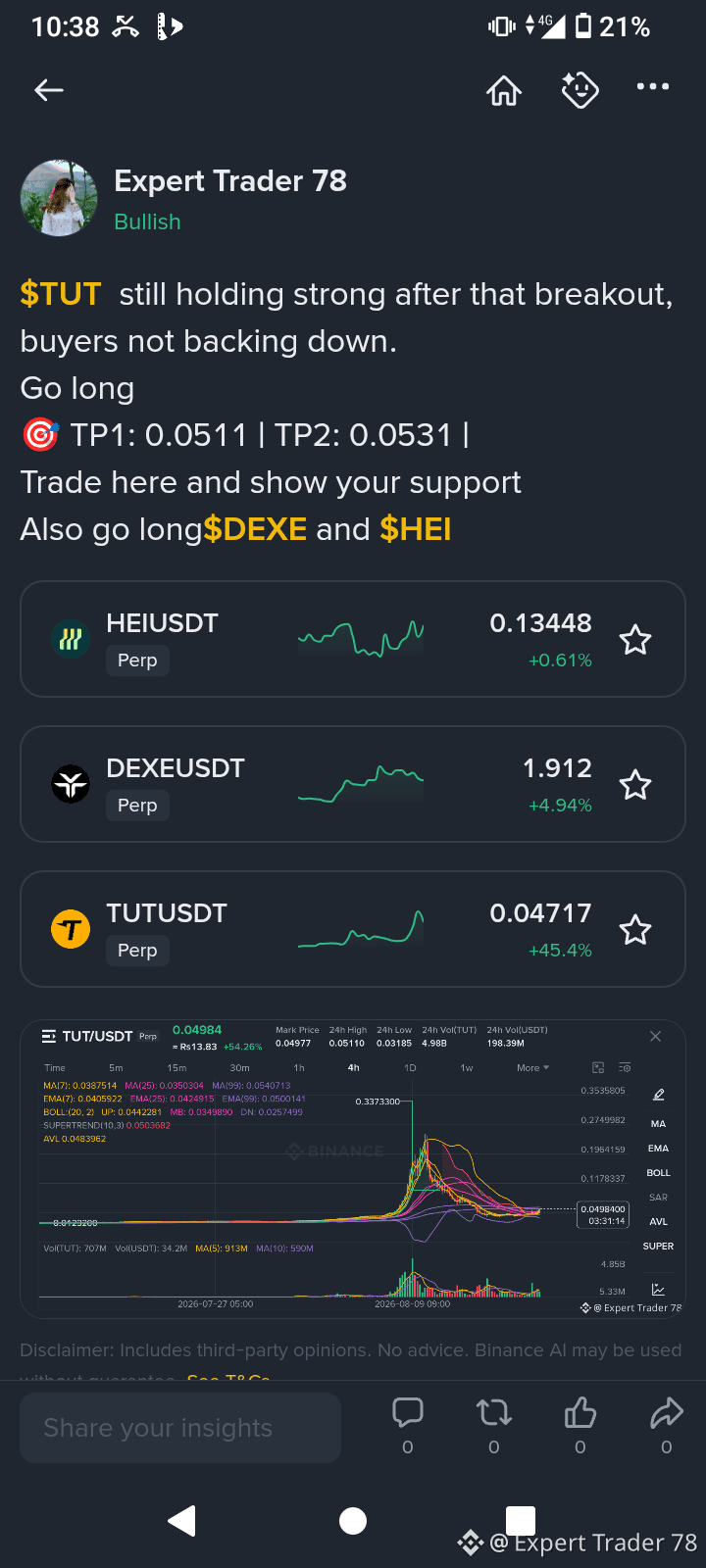Image resolution: width=706 pixels, height=1568 pixels.
Task: Toggle favorite star for TUTUSDT
Action: pyautogui.click(x=635, y=930)
